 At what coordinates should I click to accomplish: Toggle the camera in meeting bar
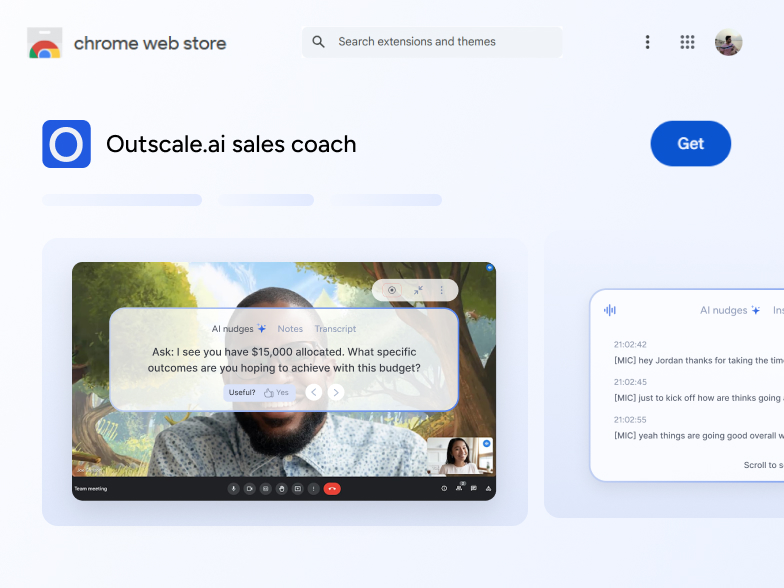click(x=250, y=489)
